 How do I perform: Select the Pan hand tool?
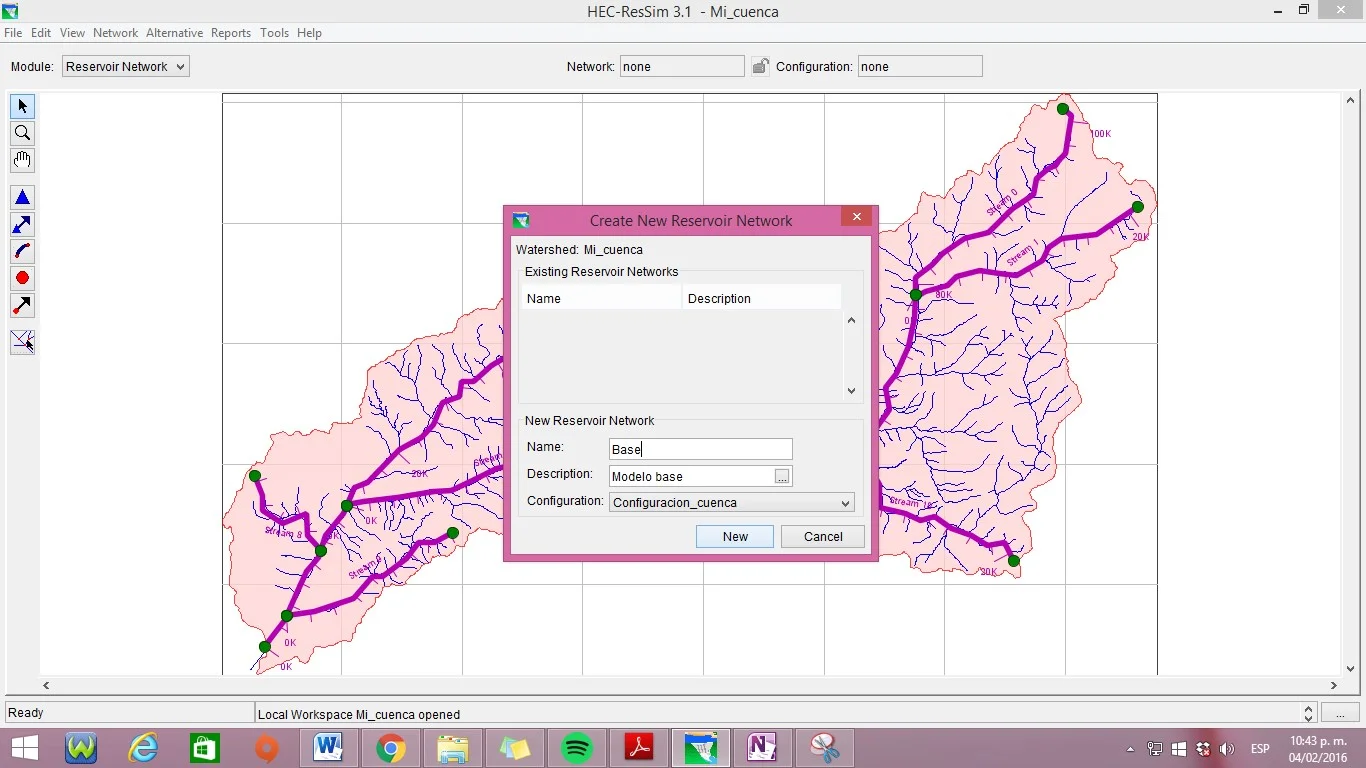pos(22,160)
